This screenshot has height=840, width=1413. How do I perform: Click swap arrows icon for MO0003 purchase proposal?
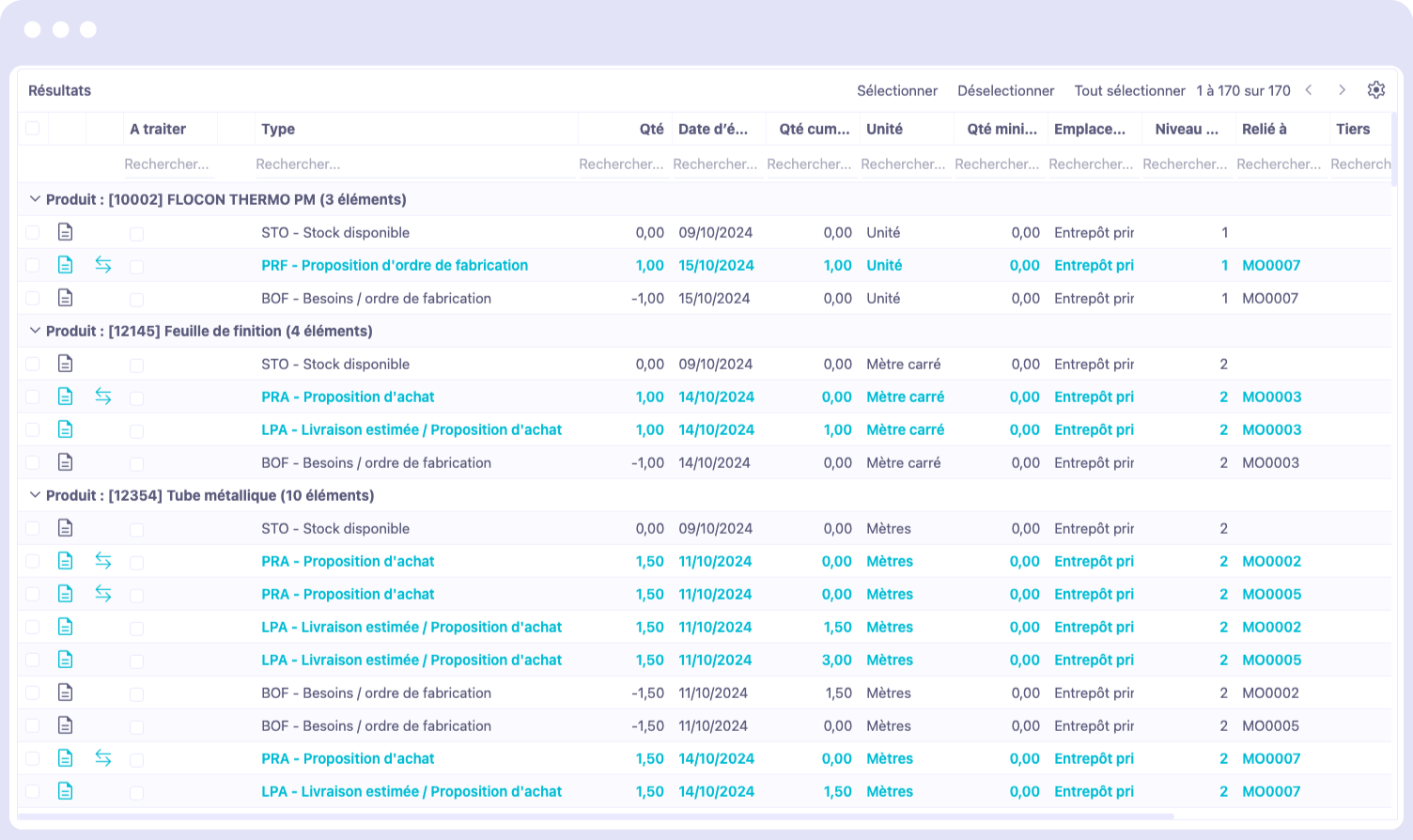(103, 397)
